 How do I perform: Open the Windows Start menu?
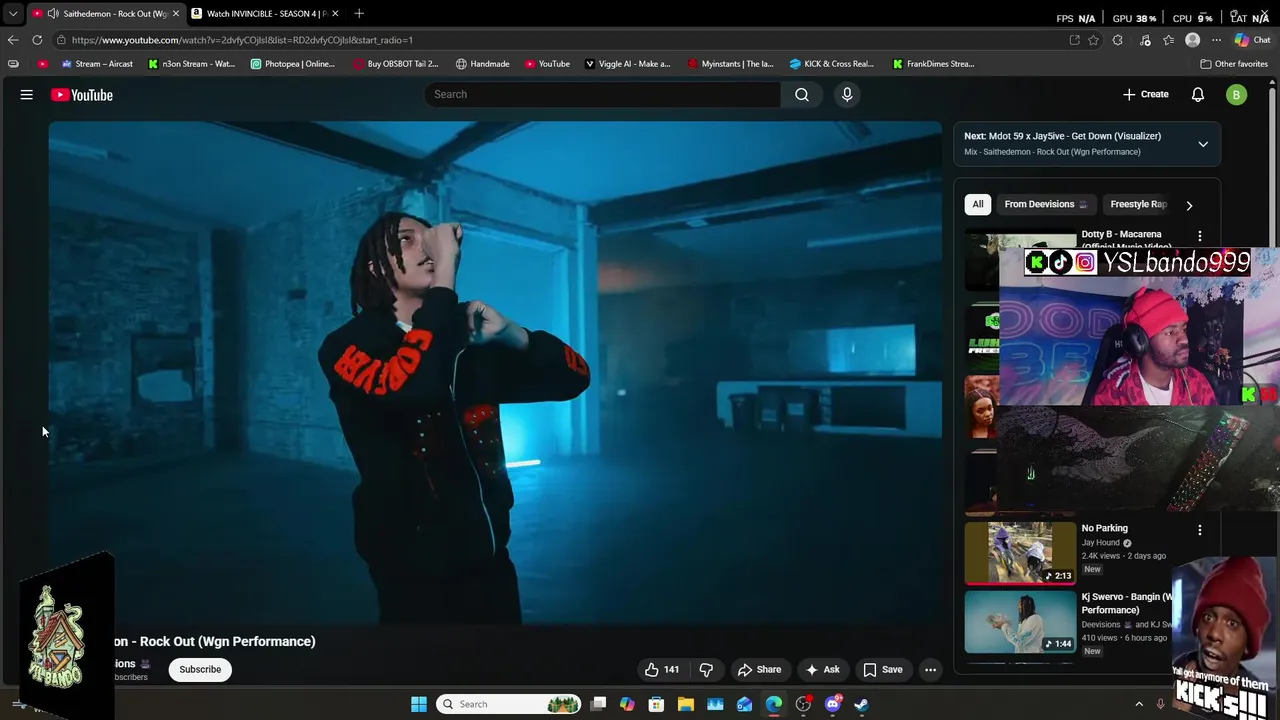(x=419, y=704)
